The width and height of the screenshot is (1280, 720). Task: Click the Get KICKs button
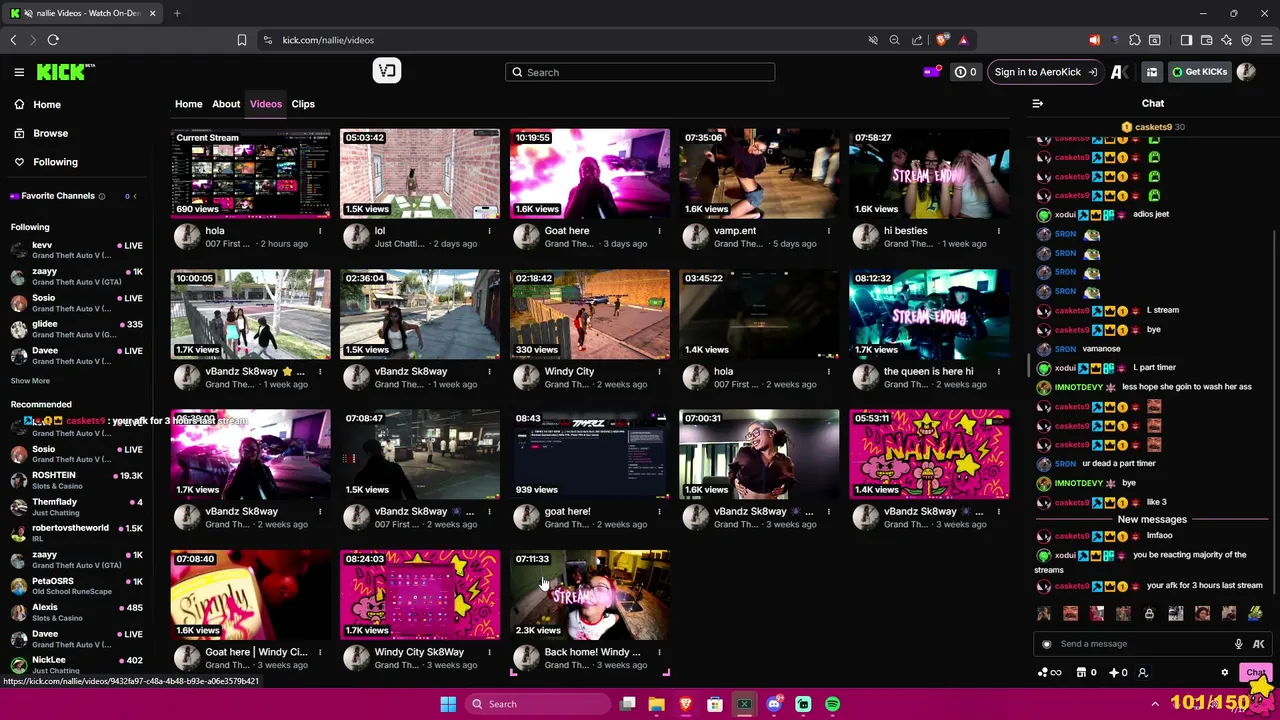pos(1199,72)
